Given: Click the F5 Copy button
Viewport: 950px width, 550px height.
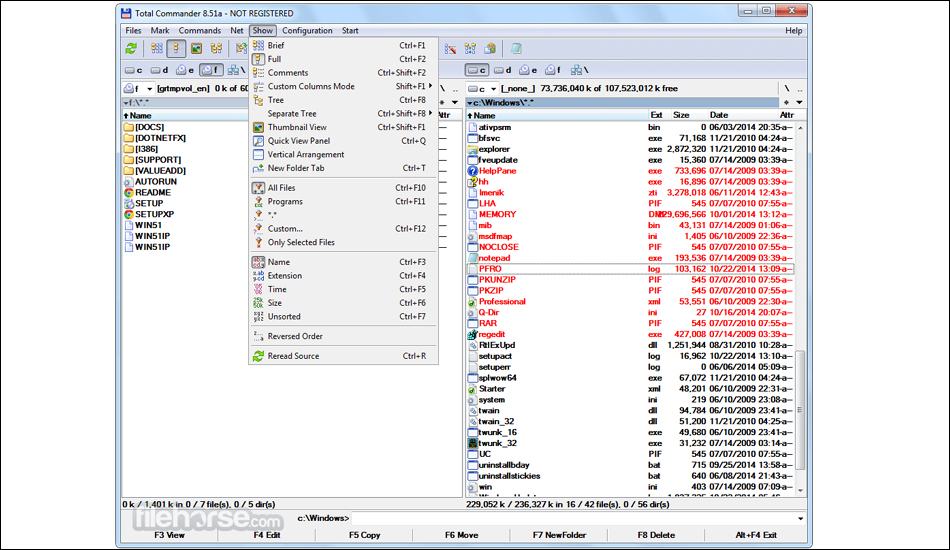Looking at the screenshot, I should point(364,535).
